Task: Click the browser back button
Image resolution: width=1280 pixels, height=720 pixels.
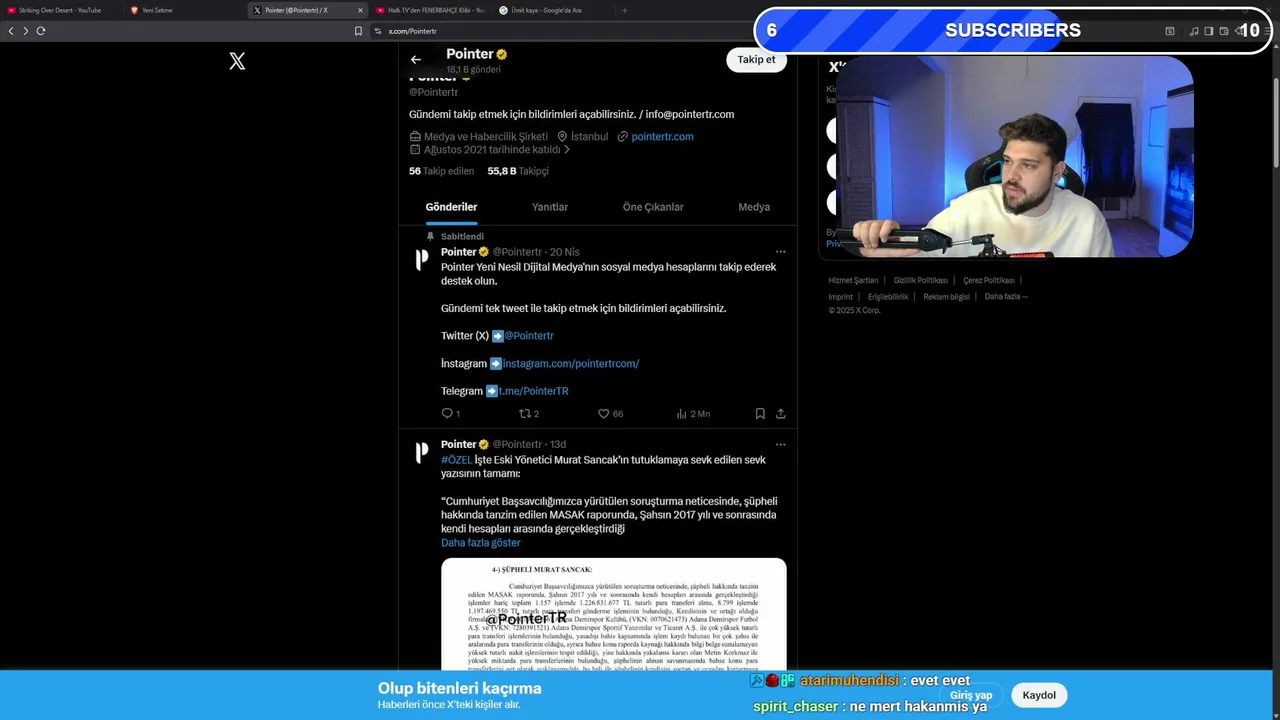Action: pyautogui.click(x=11, y=31)
